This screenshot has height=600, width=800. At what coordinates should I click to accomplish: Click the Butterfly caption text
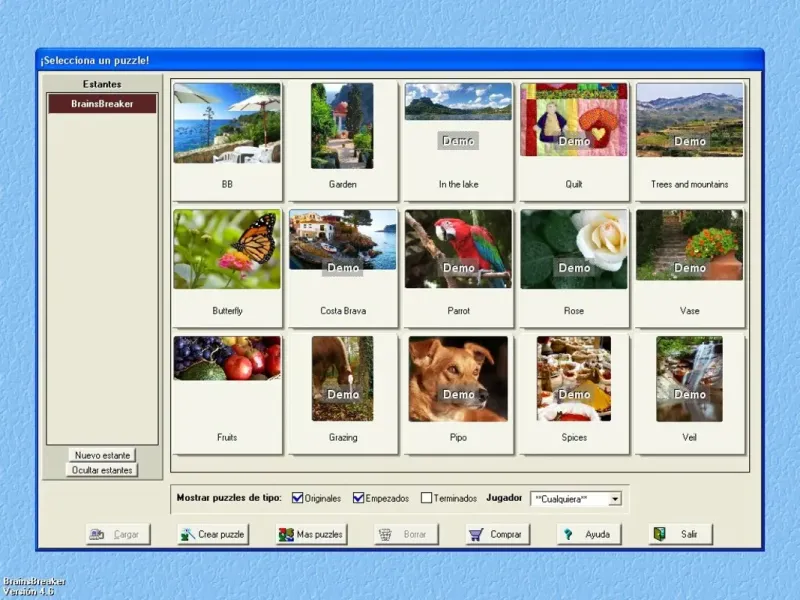point(227,311)
